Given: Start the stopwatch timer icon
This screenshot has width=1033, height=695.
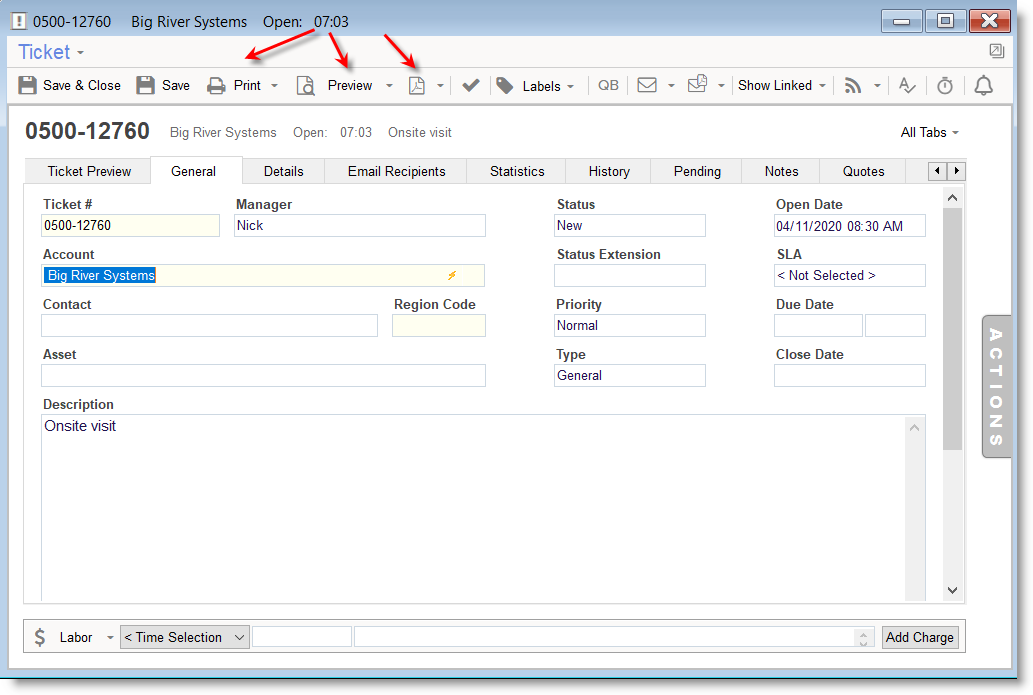Looking at the screenshot, I should pyautogui.click(x=945, y=86).
